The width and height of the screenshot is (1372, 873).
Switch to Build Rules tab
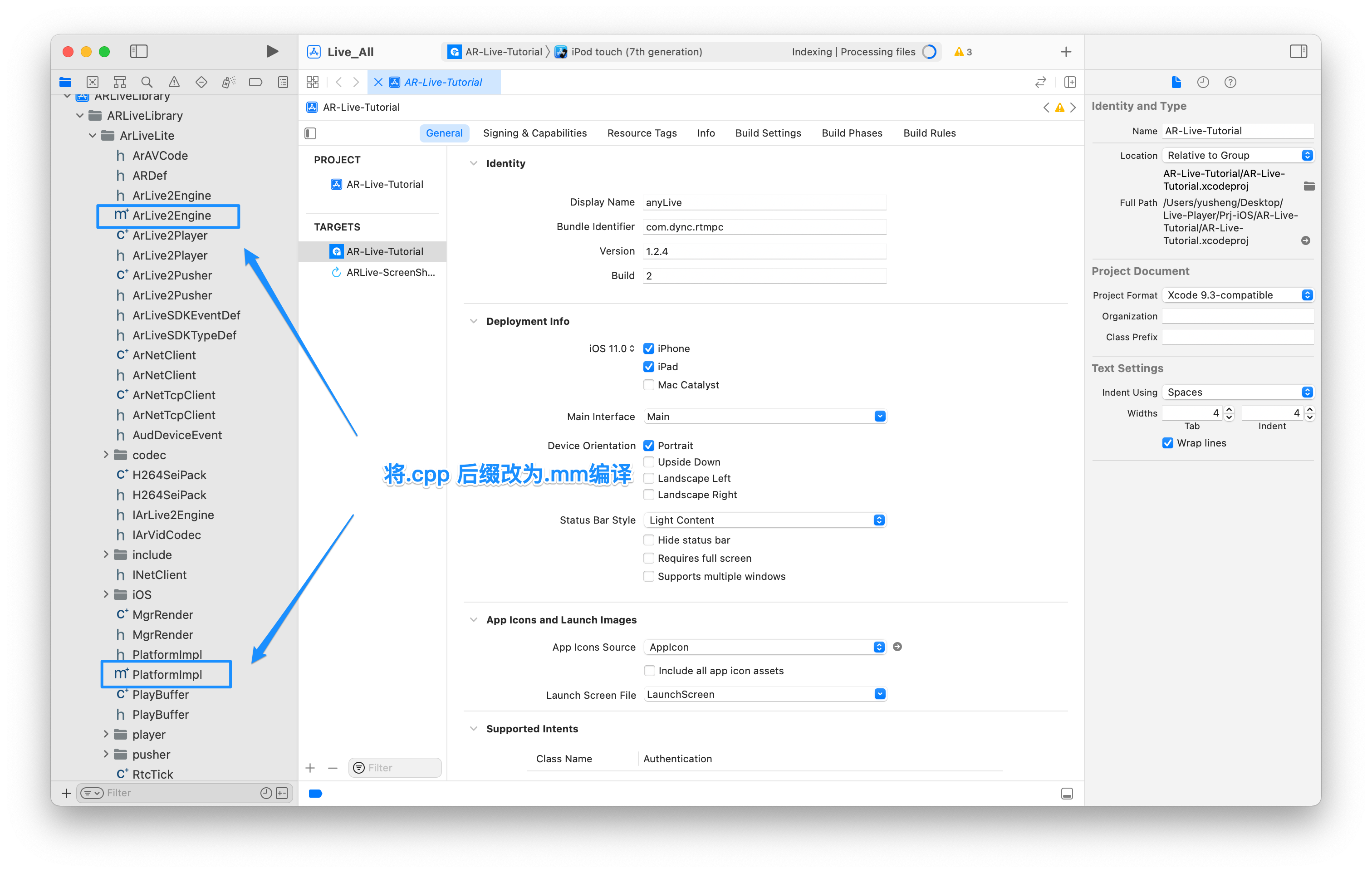click(x=929, y=133)
